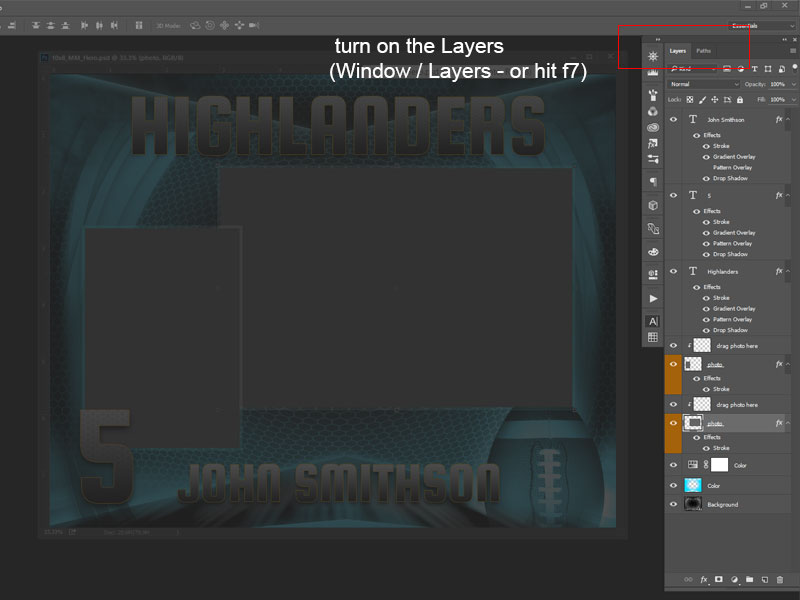
Task: Filter layers by shape layers icon
Action: (768, 69)
